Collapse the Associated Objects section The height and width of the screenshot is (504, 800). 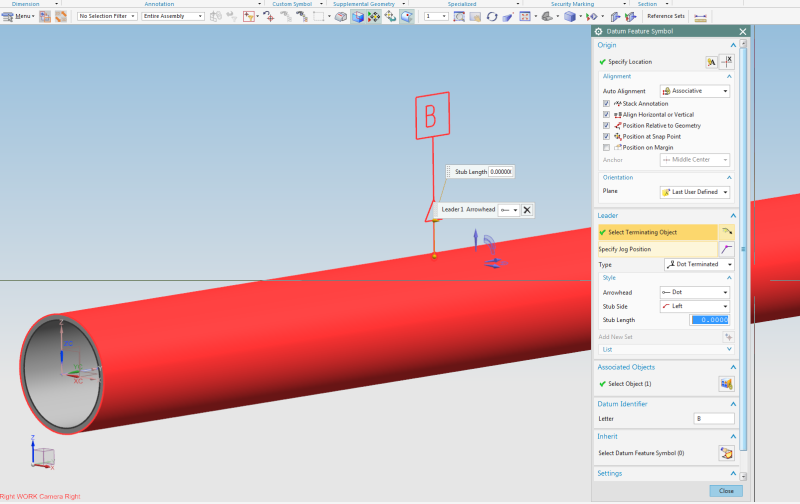[x=733, y=367]
